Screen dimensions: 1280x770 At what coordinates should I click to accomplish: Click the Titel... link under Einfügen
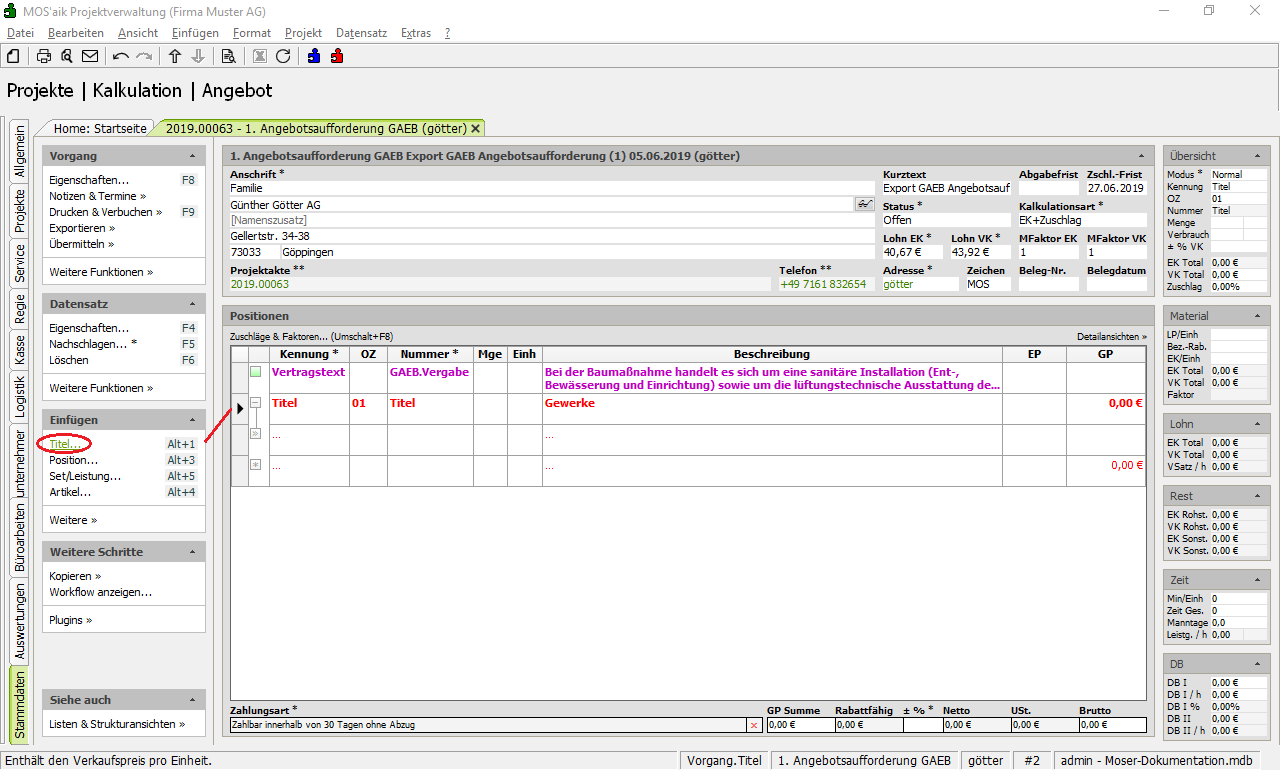tap(66, 444)
